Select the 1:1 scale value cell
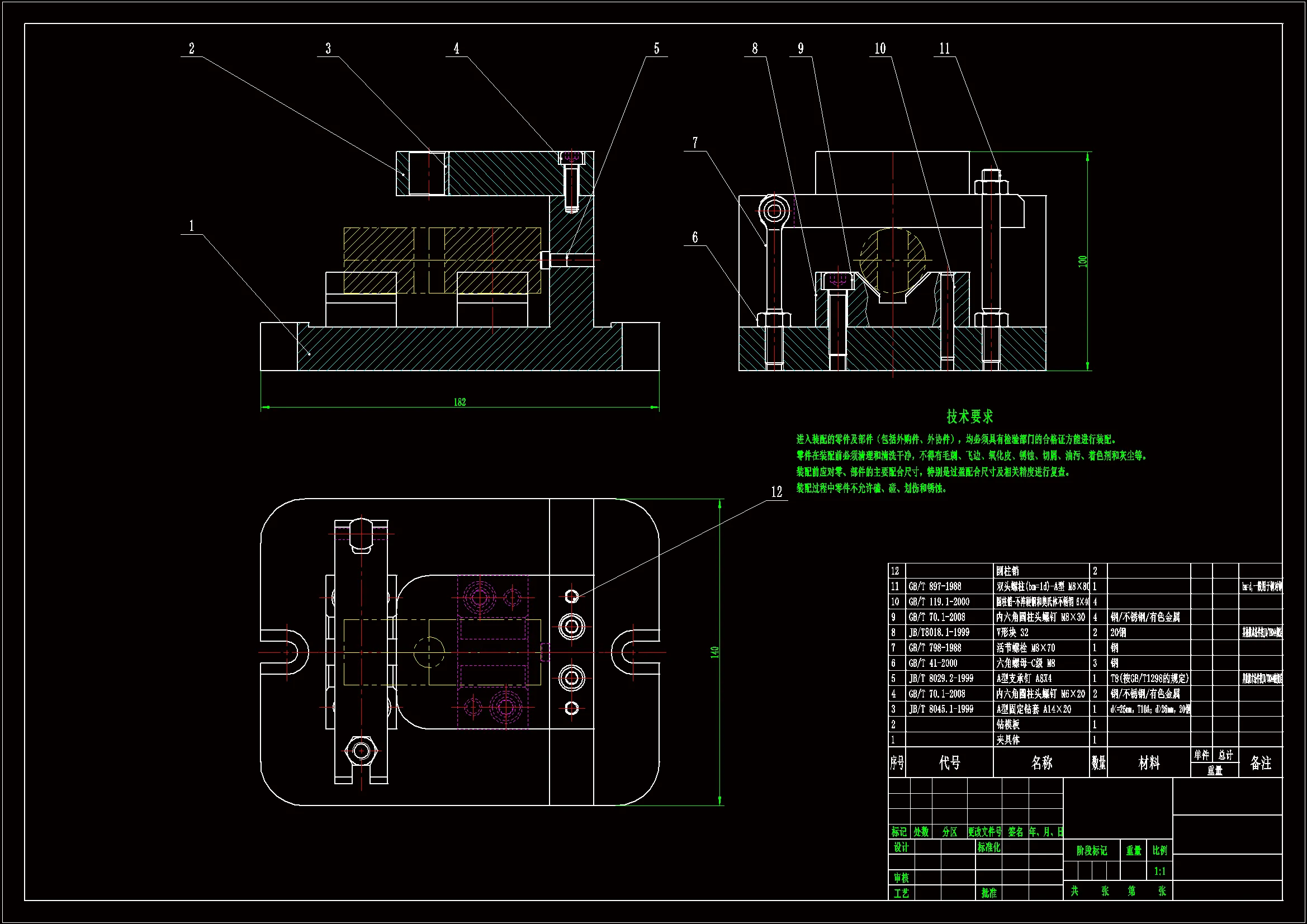The width and height of the screenshot is (1307, 924). [1159, 871]
